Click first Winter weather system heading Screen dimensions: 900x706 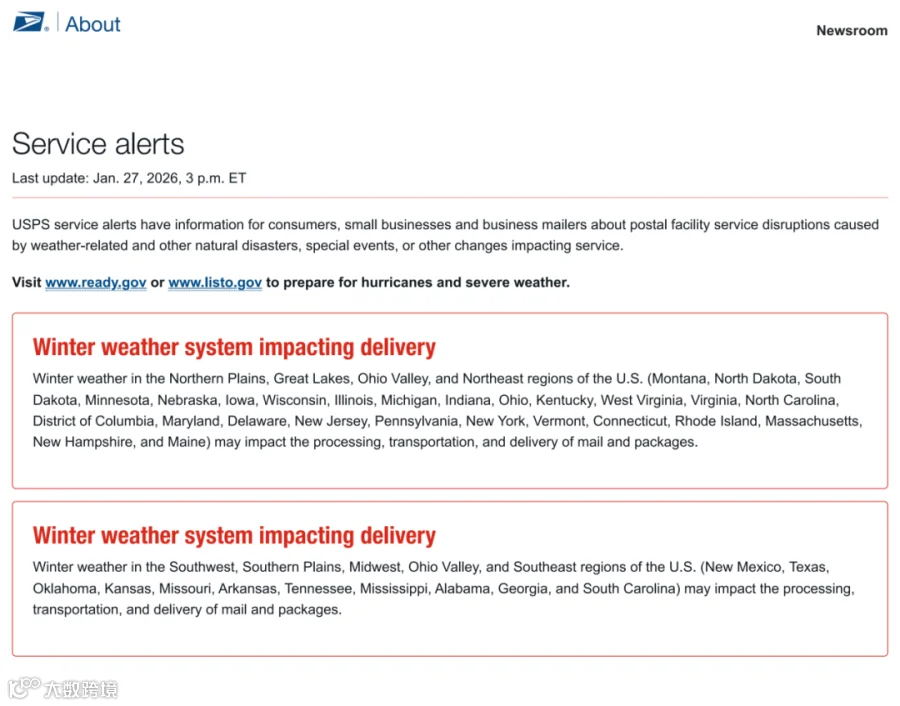point(234,347)
